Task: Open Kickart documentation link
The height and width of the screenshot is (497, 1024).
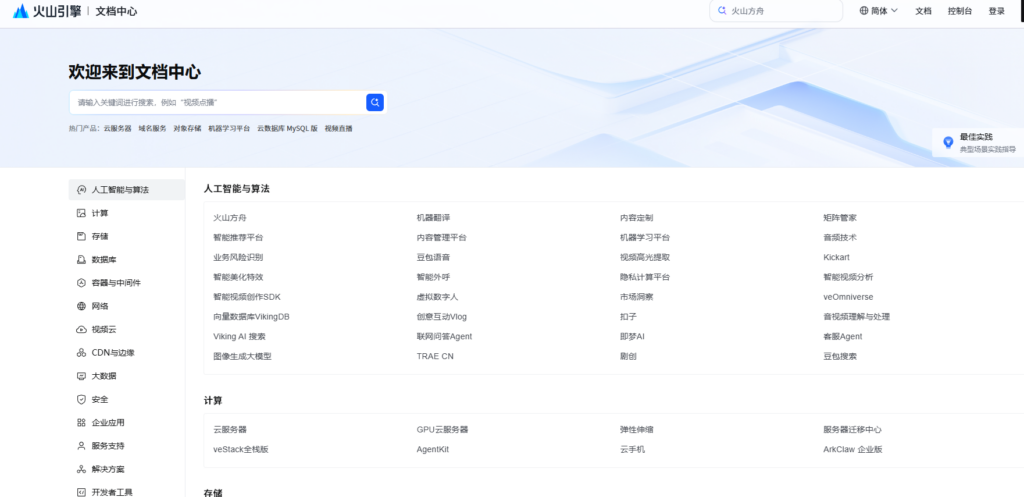Action: 837,257
